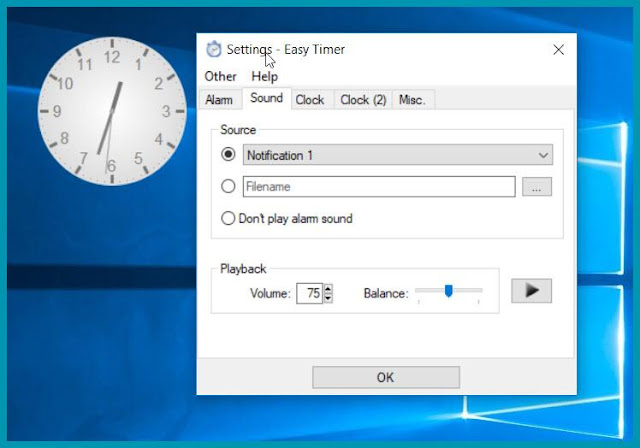This screenshot has width=640, height=448.
Task: Increase volume with the up spinner arrow
Action: 328,288
